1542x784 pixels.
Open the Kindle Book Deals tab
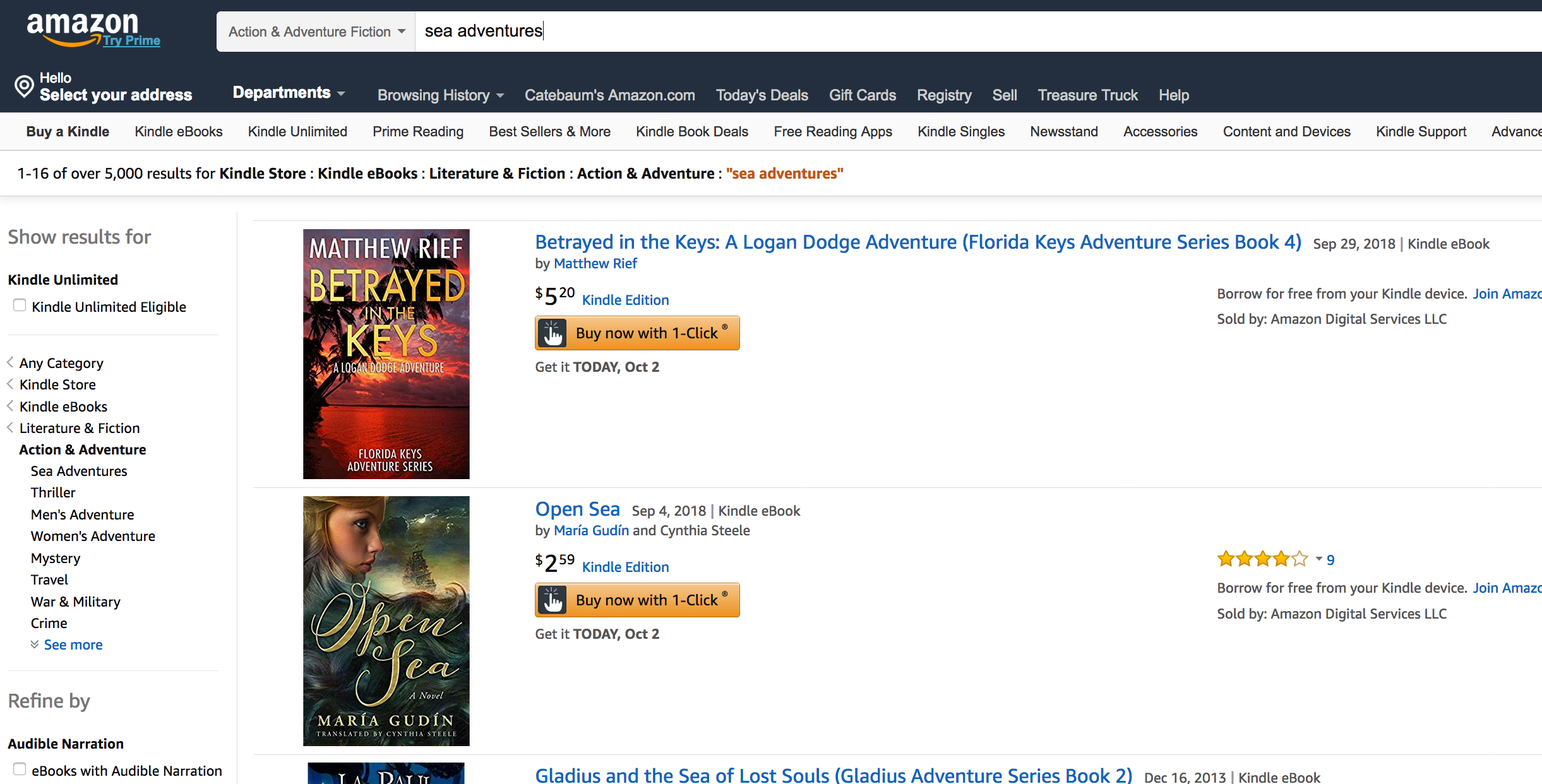(x=692, y=131)
